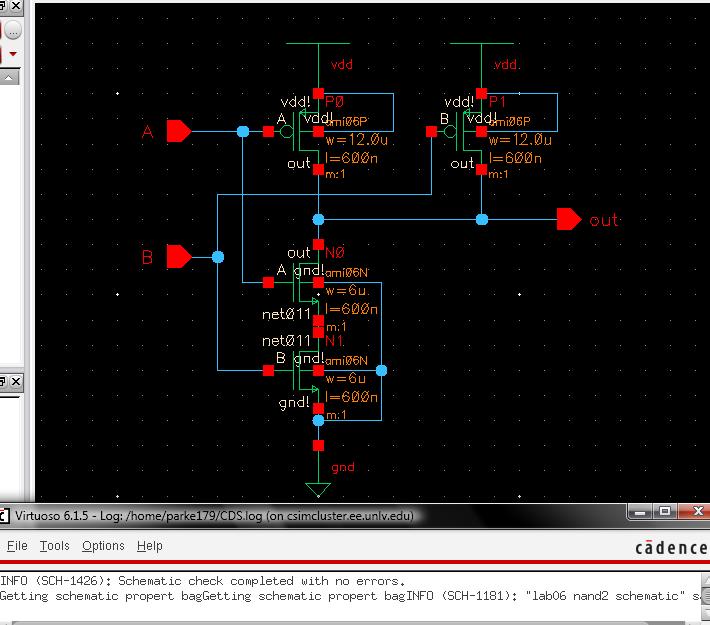This screenshot has height=625, width=710.
Task: Open the File menu in log window
Action: (x=17, y=546)
